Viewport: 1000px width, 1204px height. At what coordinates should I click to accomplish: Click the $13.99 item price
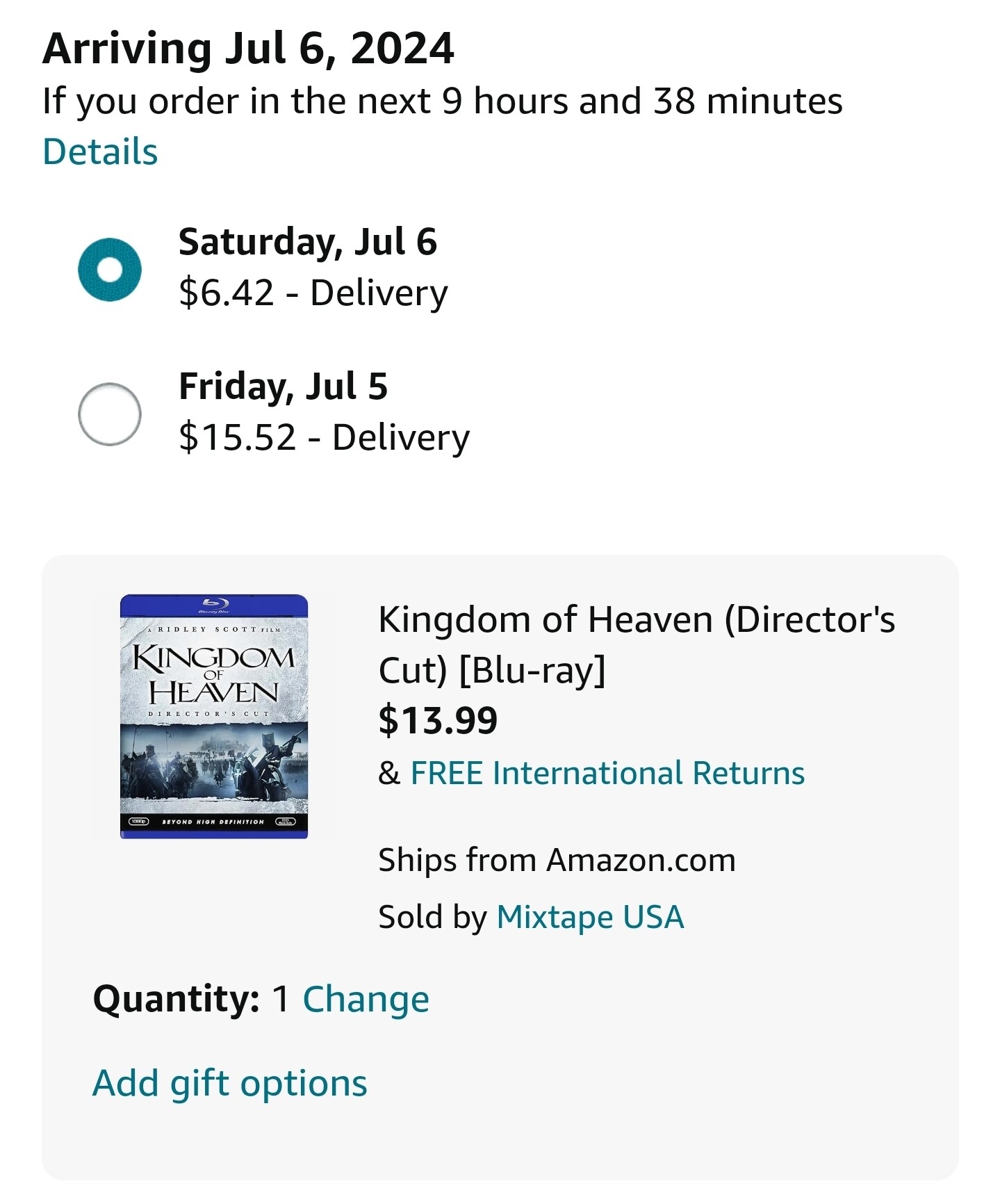438,719
